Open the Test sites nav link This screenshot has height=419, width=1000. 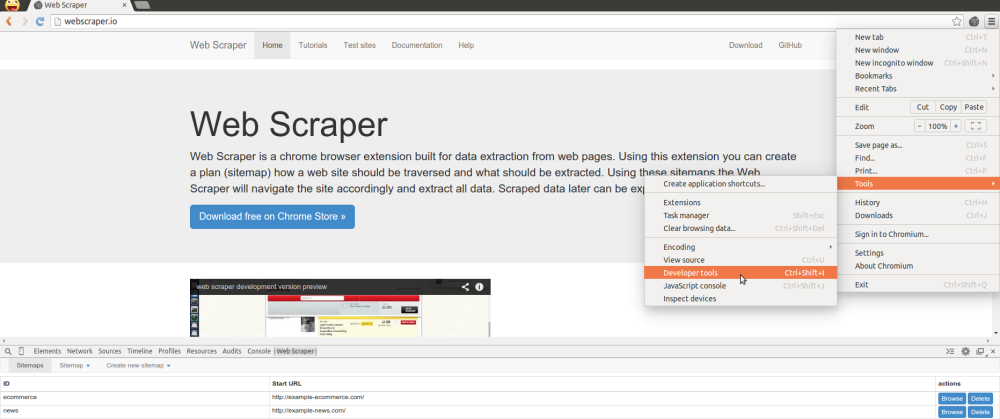coord(359,45)
